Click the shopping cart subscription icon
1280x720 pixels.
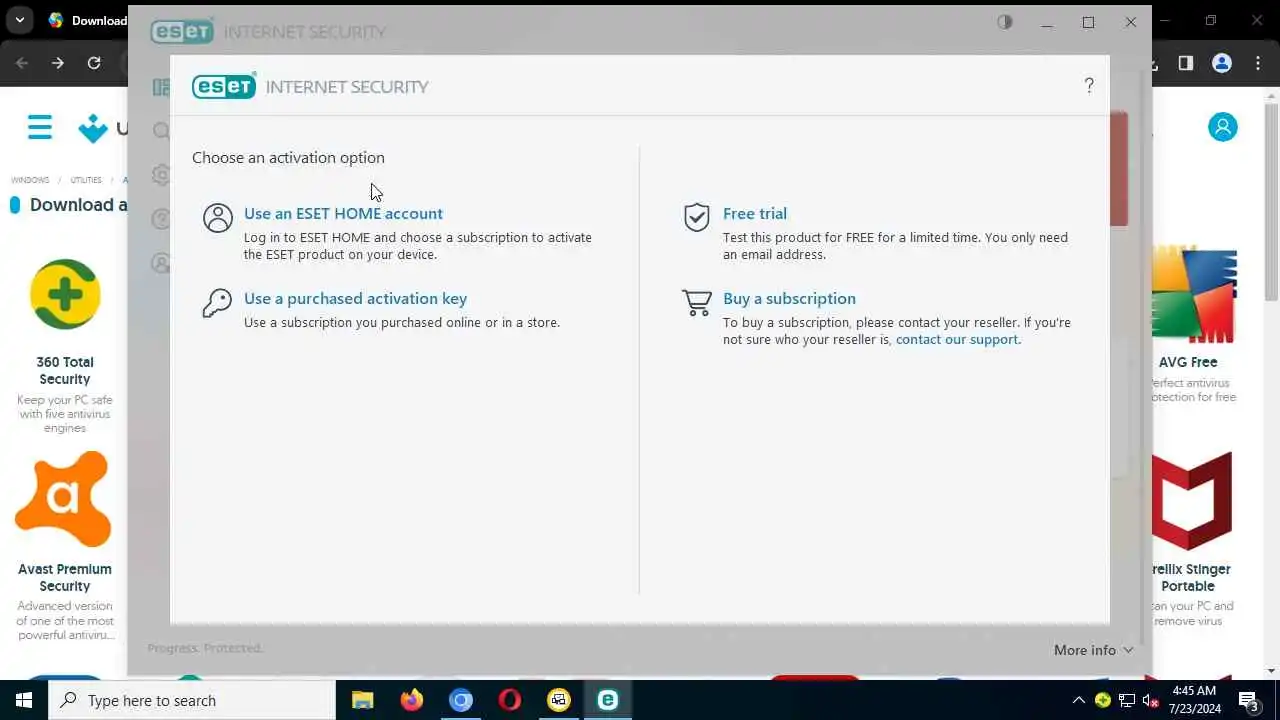point(697,303)
